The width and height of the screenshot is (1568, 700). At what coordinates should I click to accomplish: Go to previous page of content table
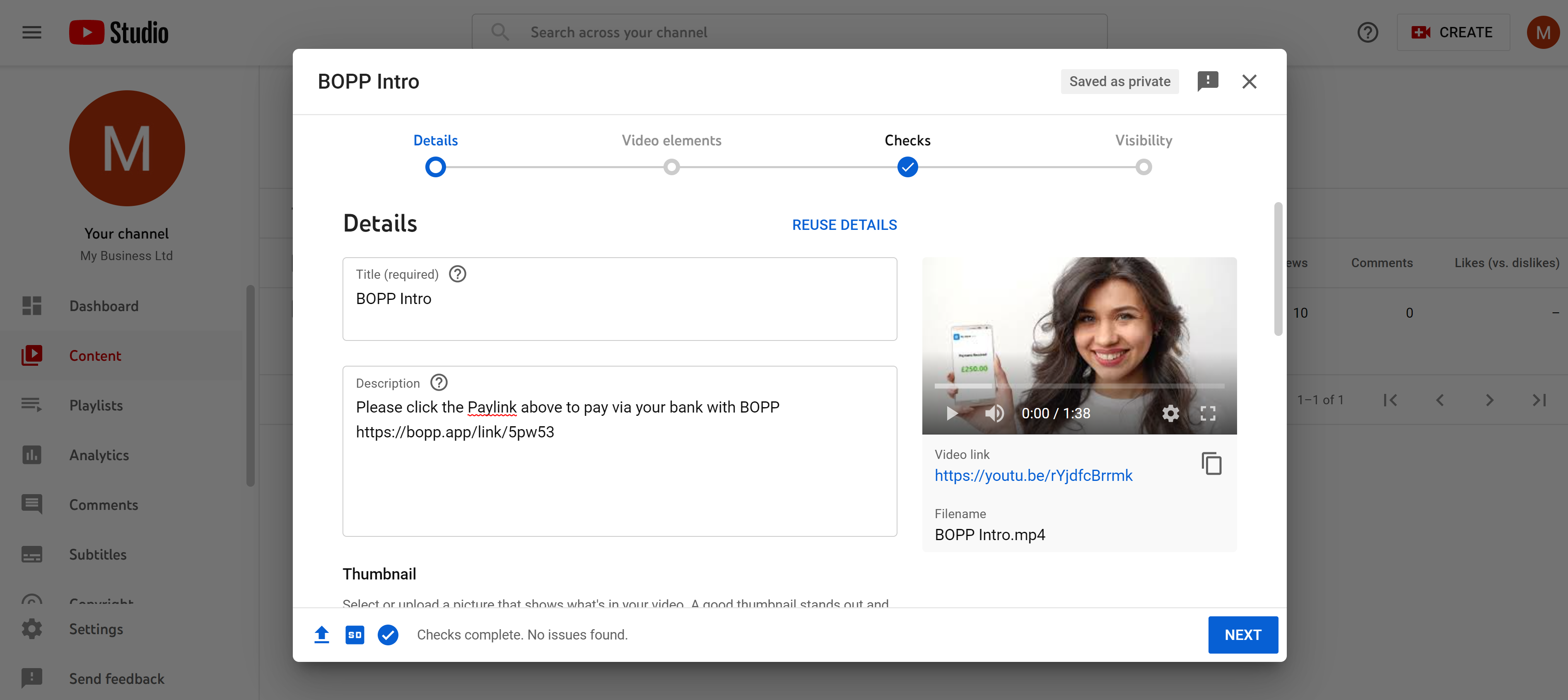1440,400
